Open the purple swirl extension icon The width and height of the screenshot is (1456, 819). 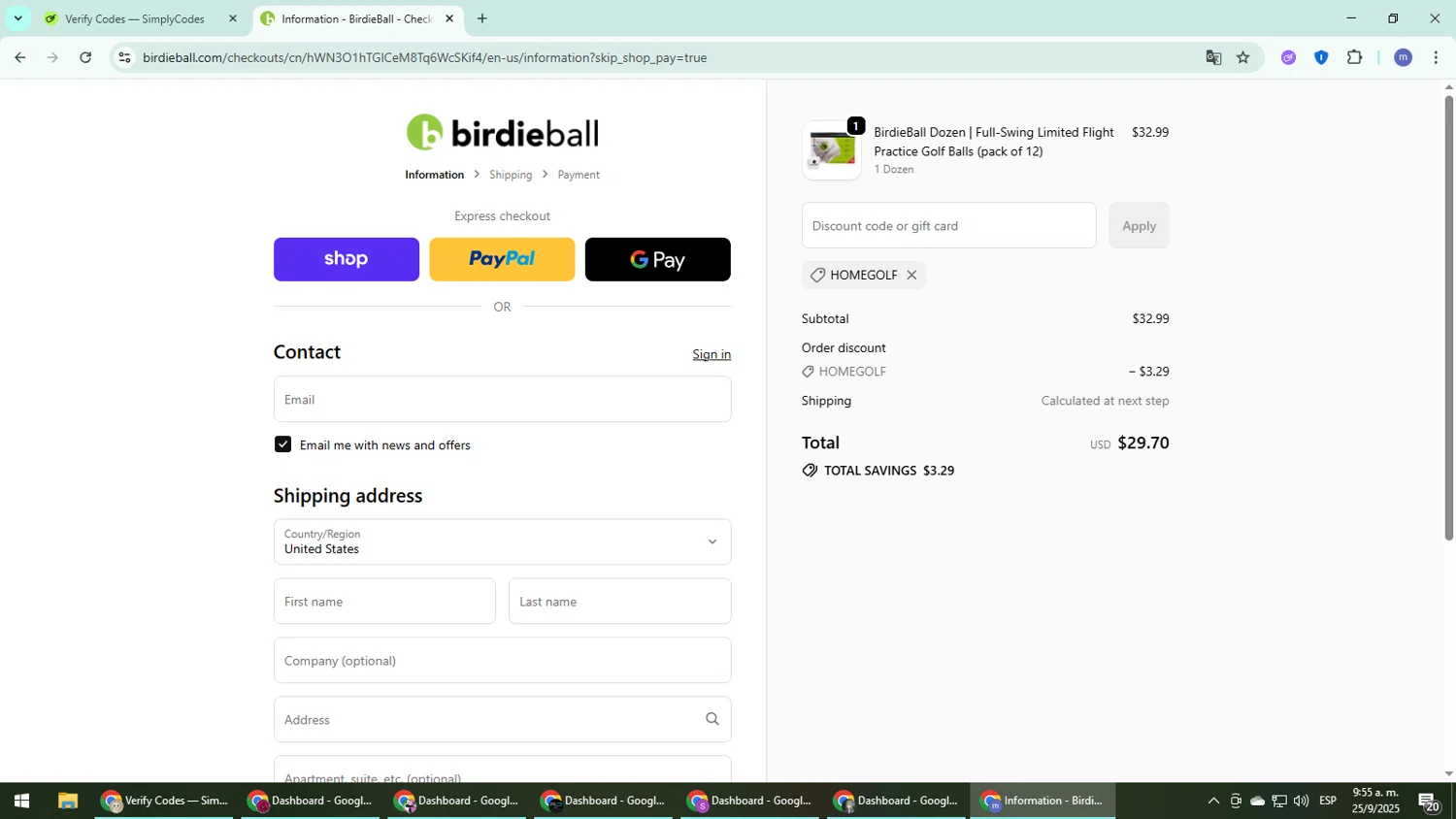[x=1288, y=57]
